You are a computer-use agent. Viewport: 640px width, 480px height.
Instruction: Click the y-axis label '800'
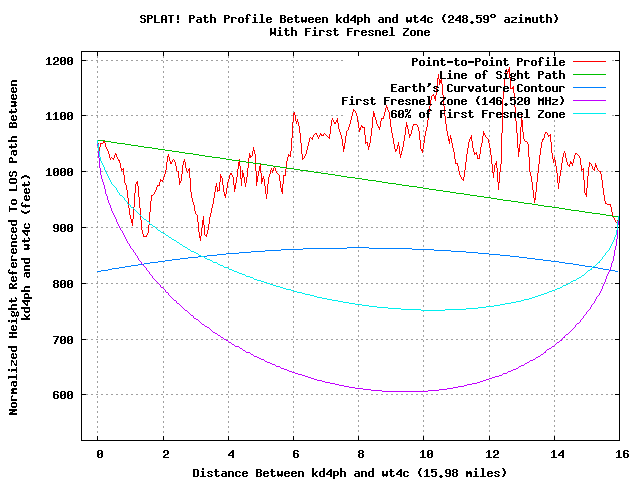[x=63, y=284]
